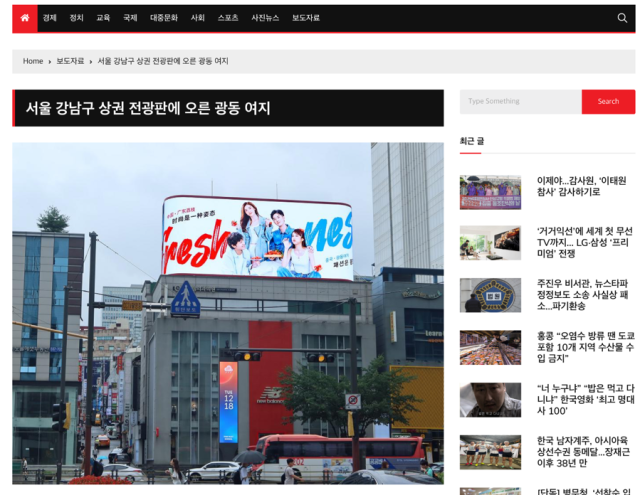640x495 pixels.
Task: Click the red Search button
Action: click(608, 102)
